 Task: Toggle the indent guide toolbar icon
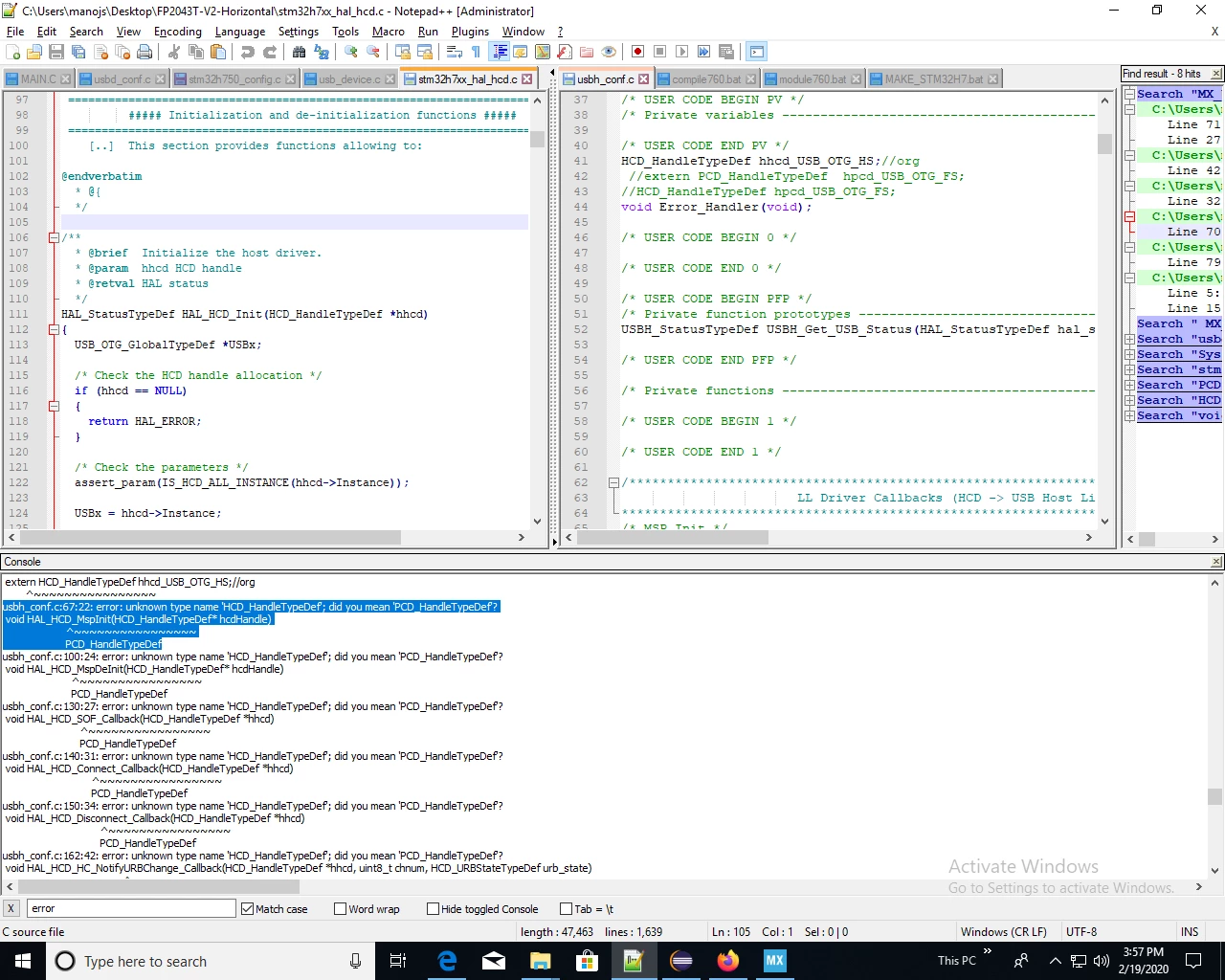[x=499, y=52]
